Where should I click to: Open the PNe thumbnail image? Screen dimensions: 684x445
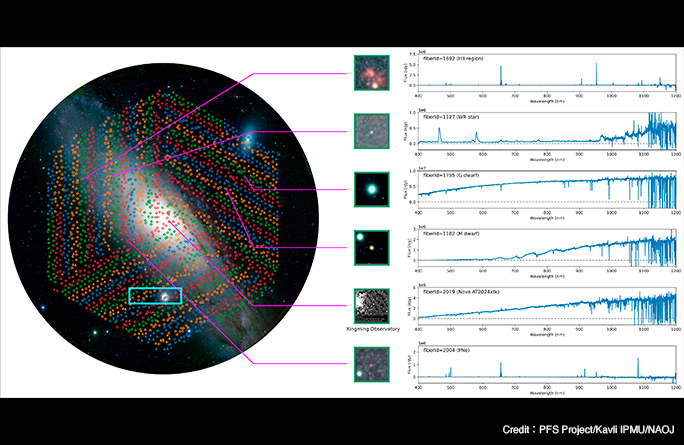click(x=371, y=362)
